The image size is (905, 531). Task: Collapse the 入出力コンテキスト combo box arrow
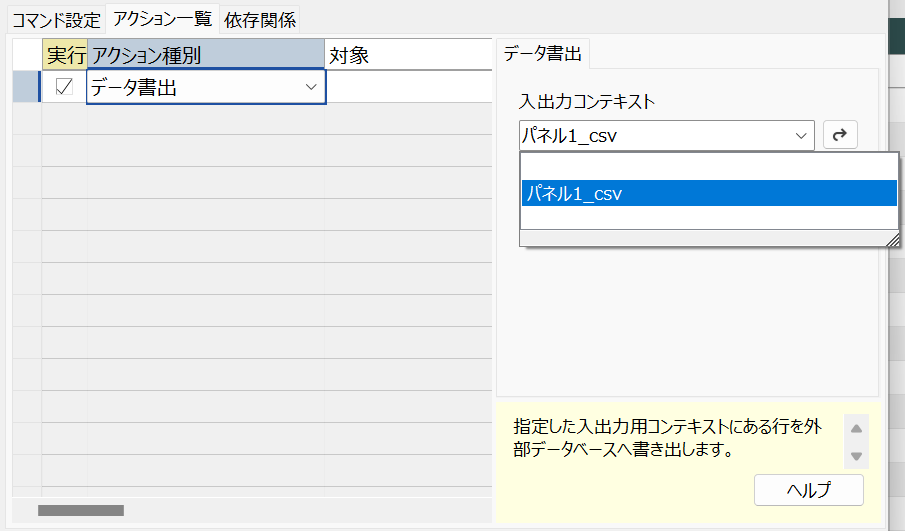(x=801, y=136)
